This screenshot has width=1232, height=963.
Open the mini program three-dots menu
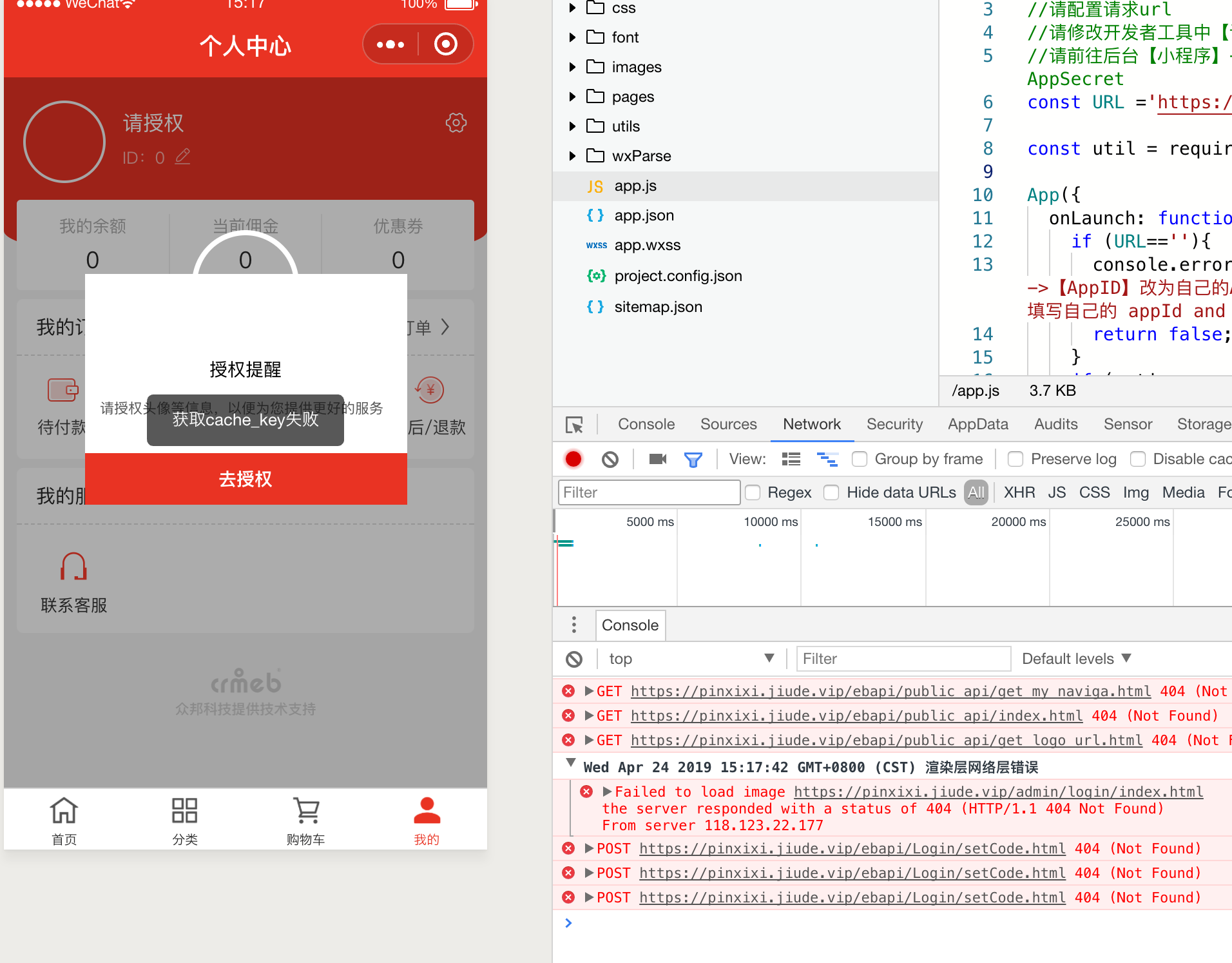point(390,44)
